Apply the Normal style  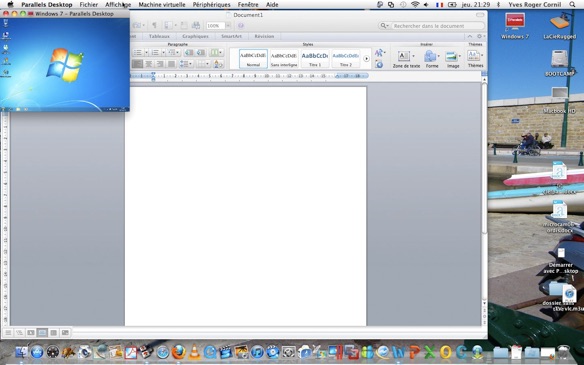coord(253,58)
